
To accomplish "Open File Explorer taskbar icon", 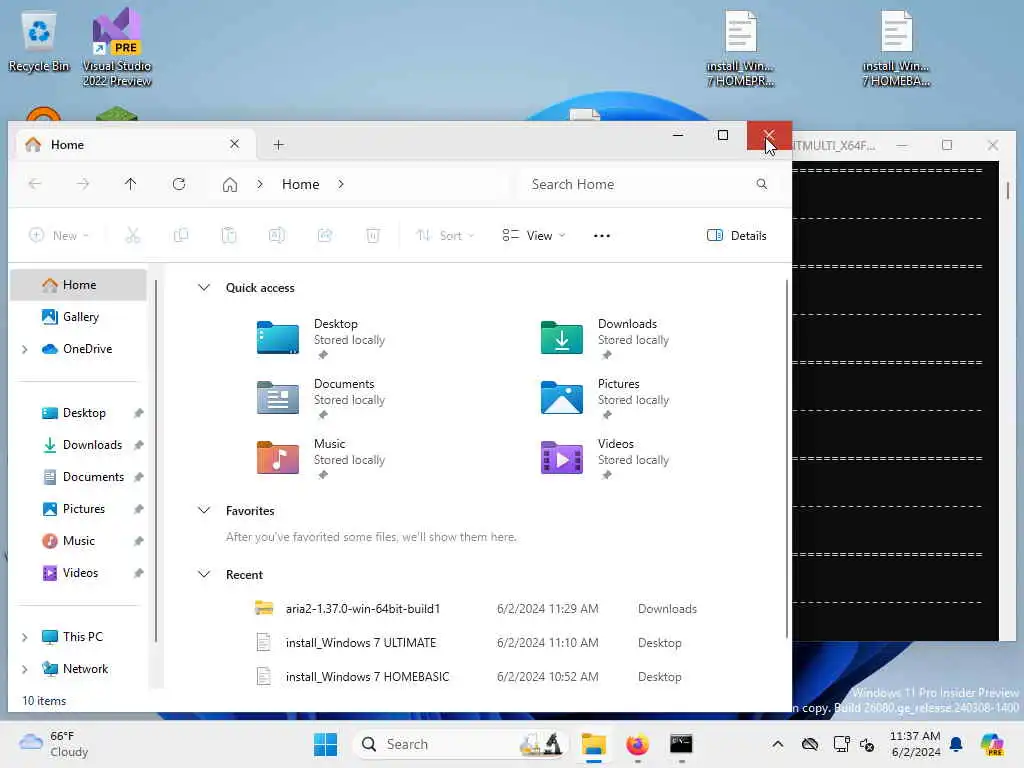I will 594,744.
